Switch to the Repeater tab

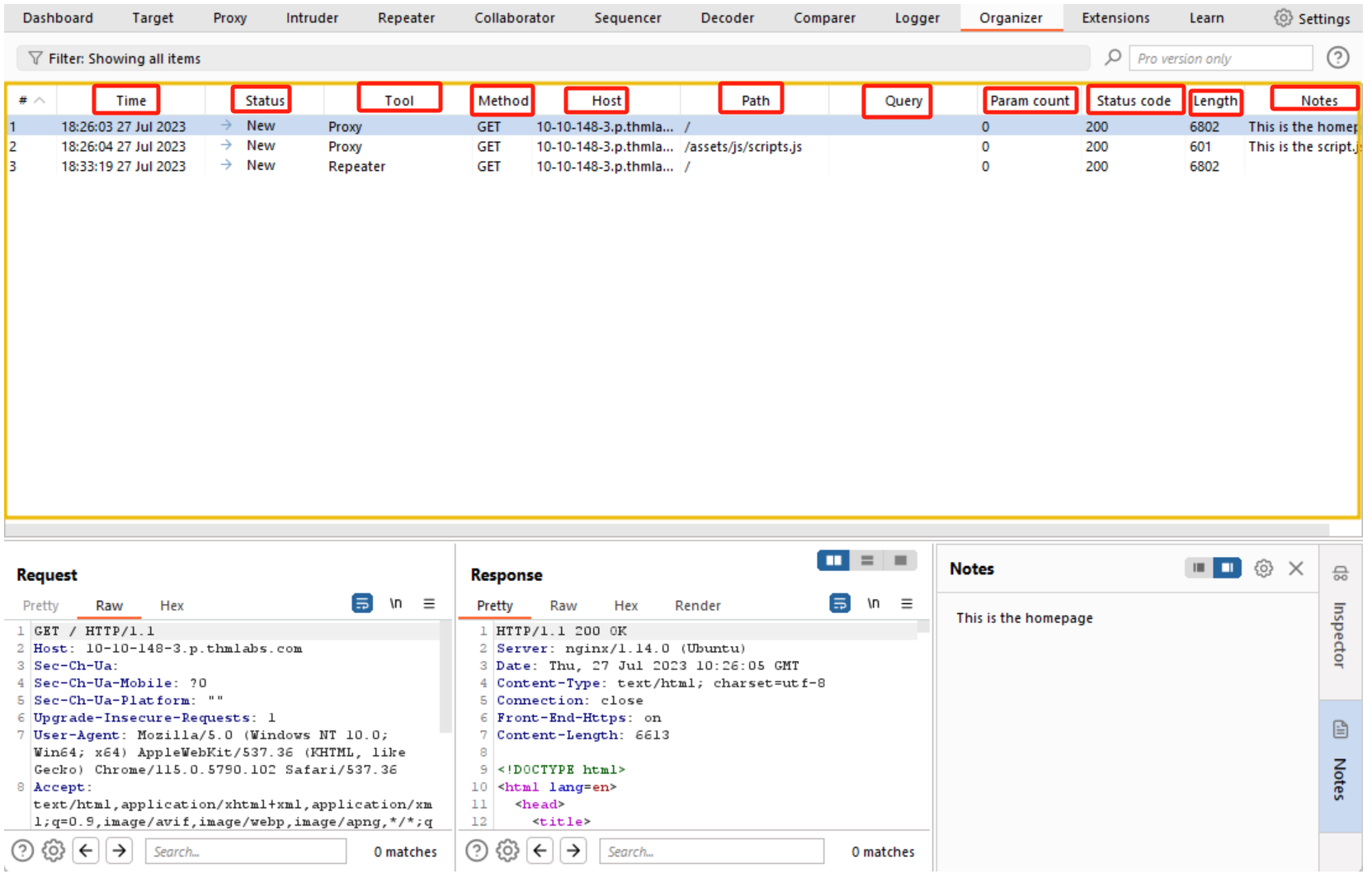pos(406,18)
